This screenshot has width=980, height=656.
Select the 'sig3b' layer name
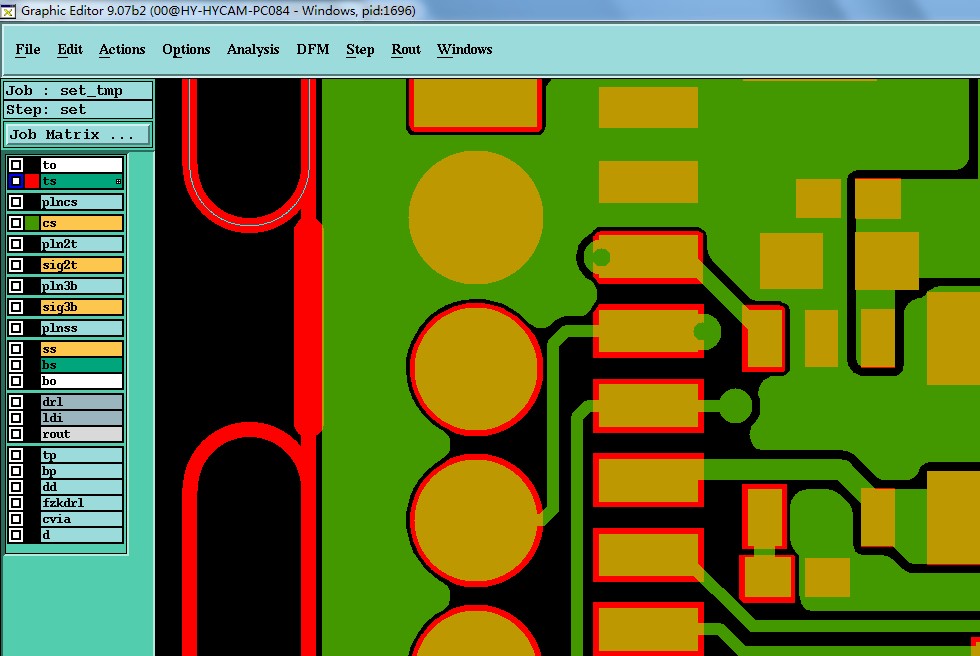pos(81,307)
